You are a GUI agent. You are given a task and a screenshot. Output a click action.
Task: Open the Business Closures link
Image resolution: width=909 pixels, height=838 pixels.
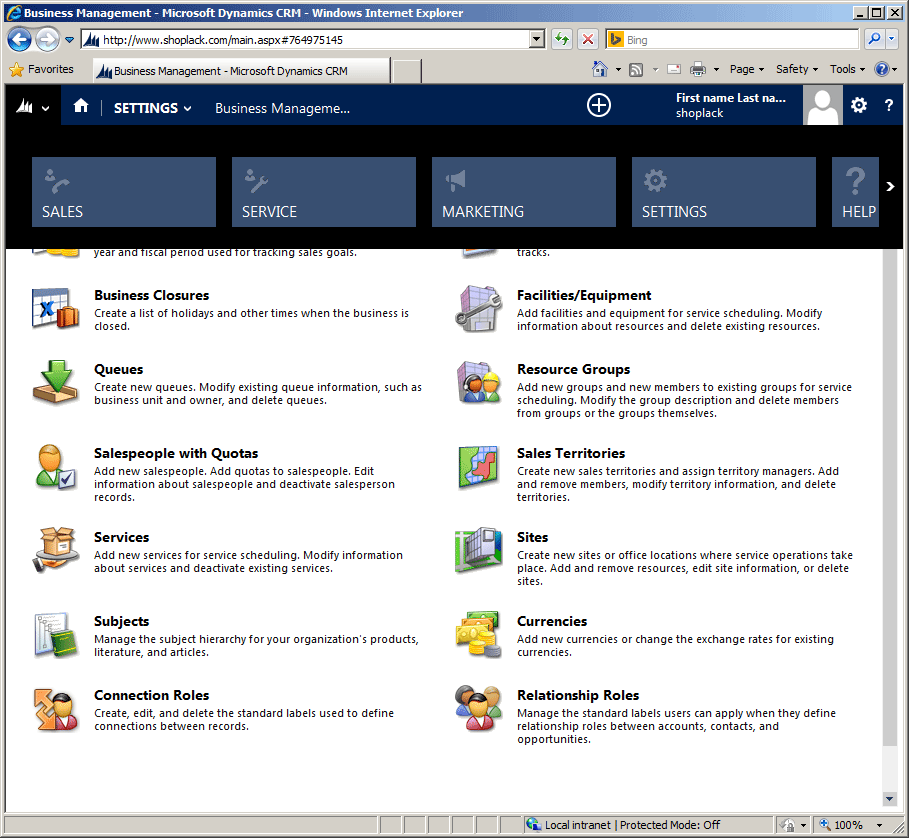tap(152, 295)
